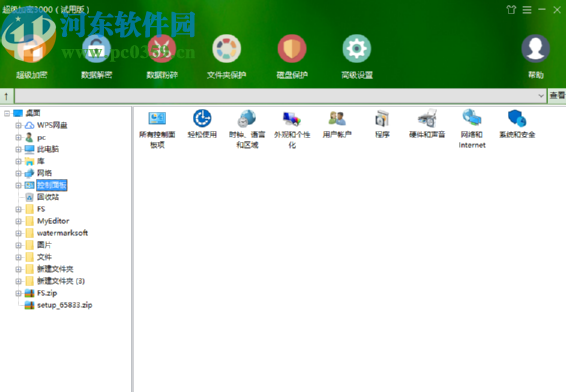Open 系统和安全 shield item

(x=517, y=125)
